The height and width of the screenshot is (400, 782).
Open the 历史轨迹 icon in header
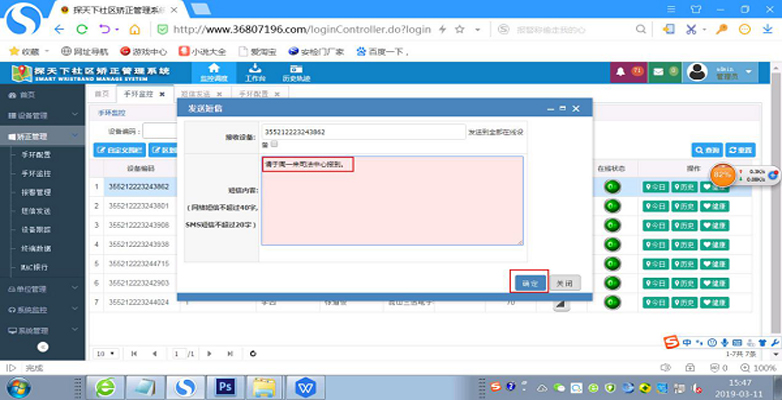[297, 71]
